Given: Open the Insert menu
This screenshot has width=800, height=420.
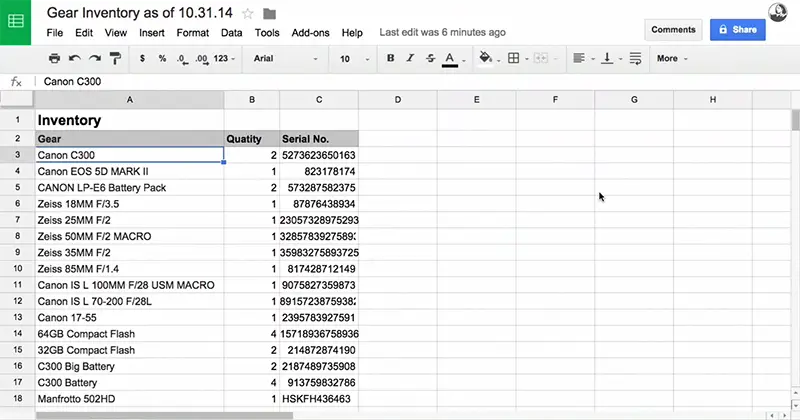Looking at the screenshot, I should pyautogui.click(x=152, y=33).
